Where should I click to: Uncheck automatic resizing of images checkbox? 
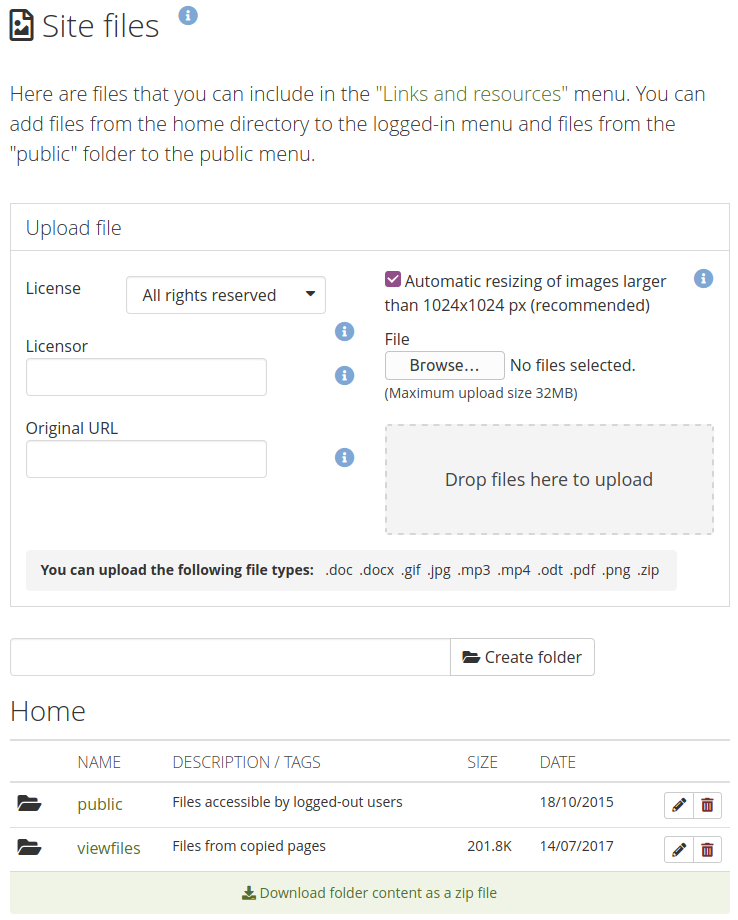click(x=393, y=280)
